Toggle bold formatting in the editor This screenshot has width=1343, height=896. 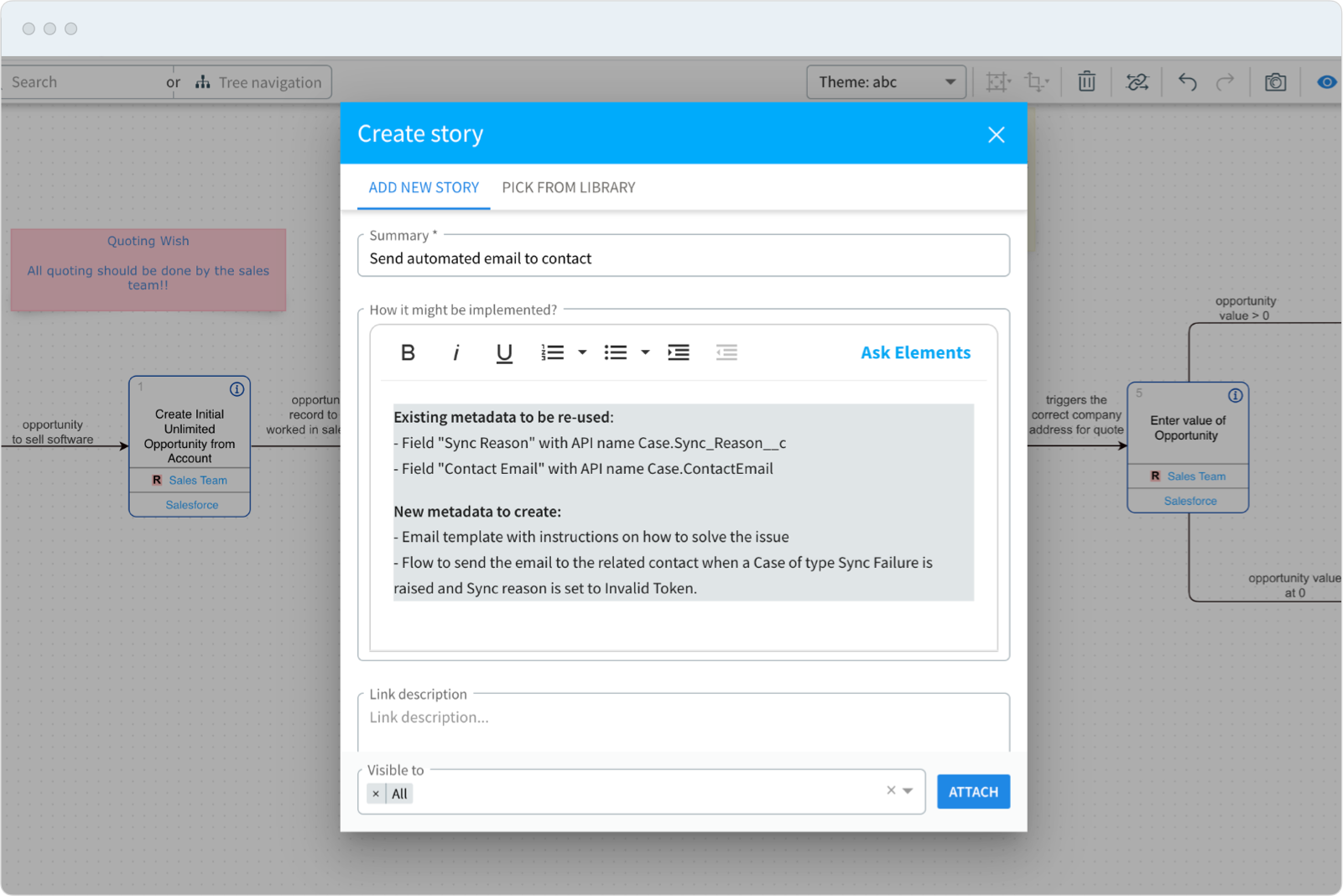click(x=408, y=353)
